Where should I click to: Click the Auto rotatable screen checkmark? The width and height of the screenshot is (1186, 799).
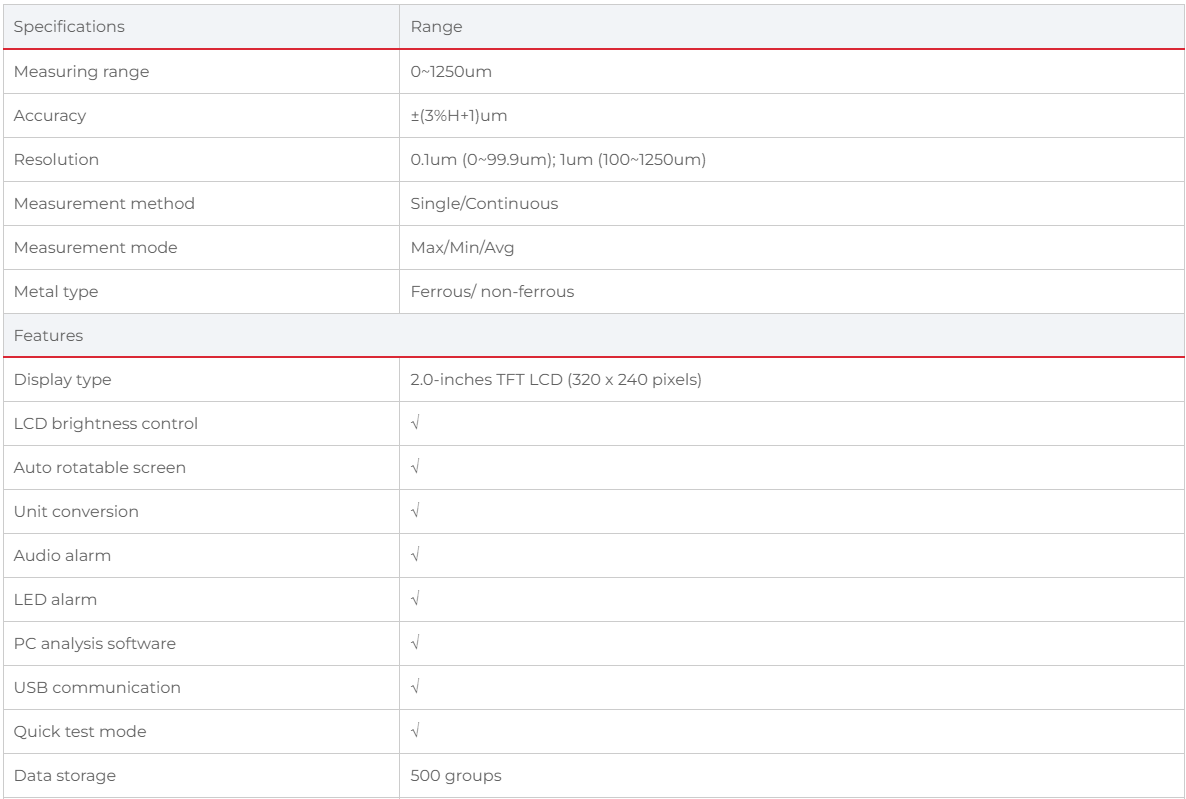[x=415, y=468]
